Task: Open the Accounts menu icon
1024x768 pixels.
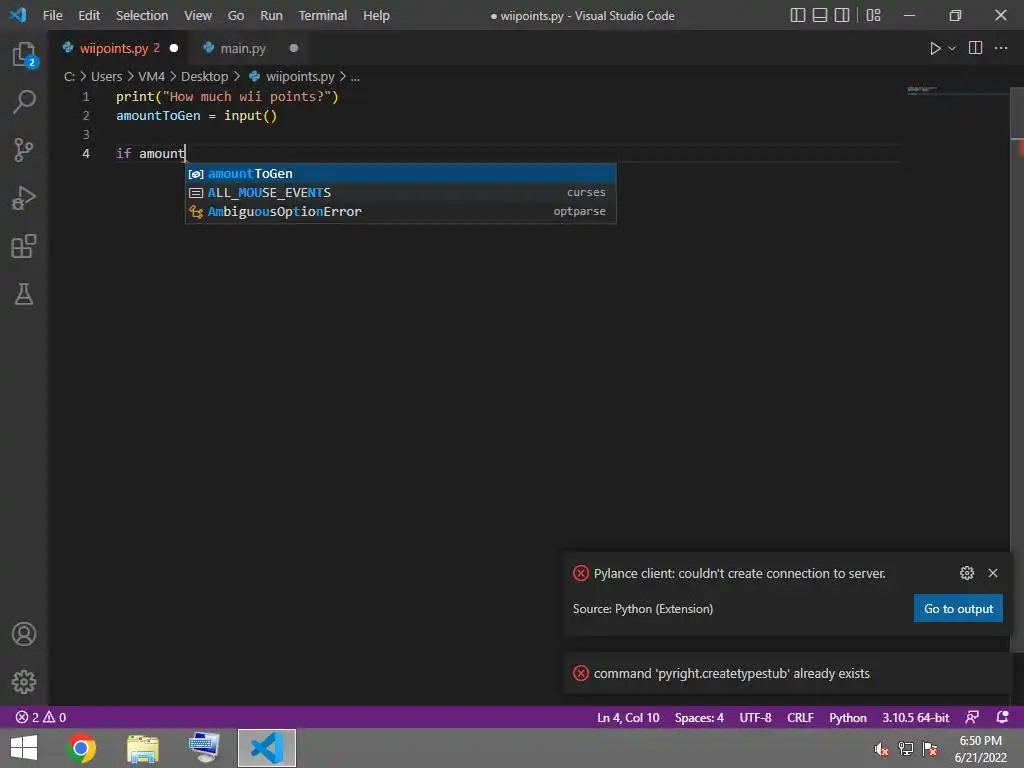Action: (x=24, y=634)
